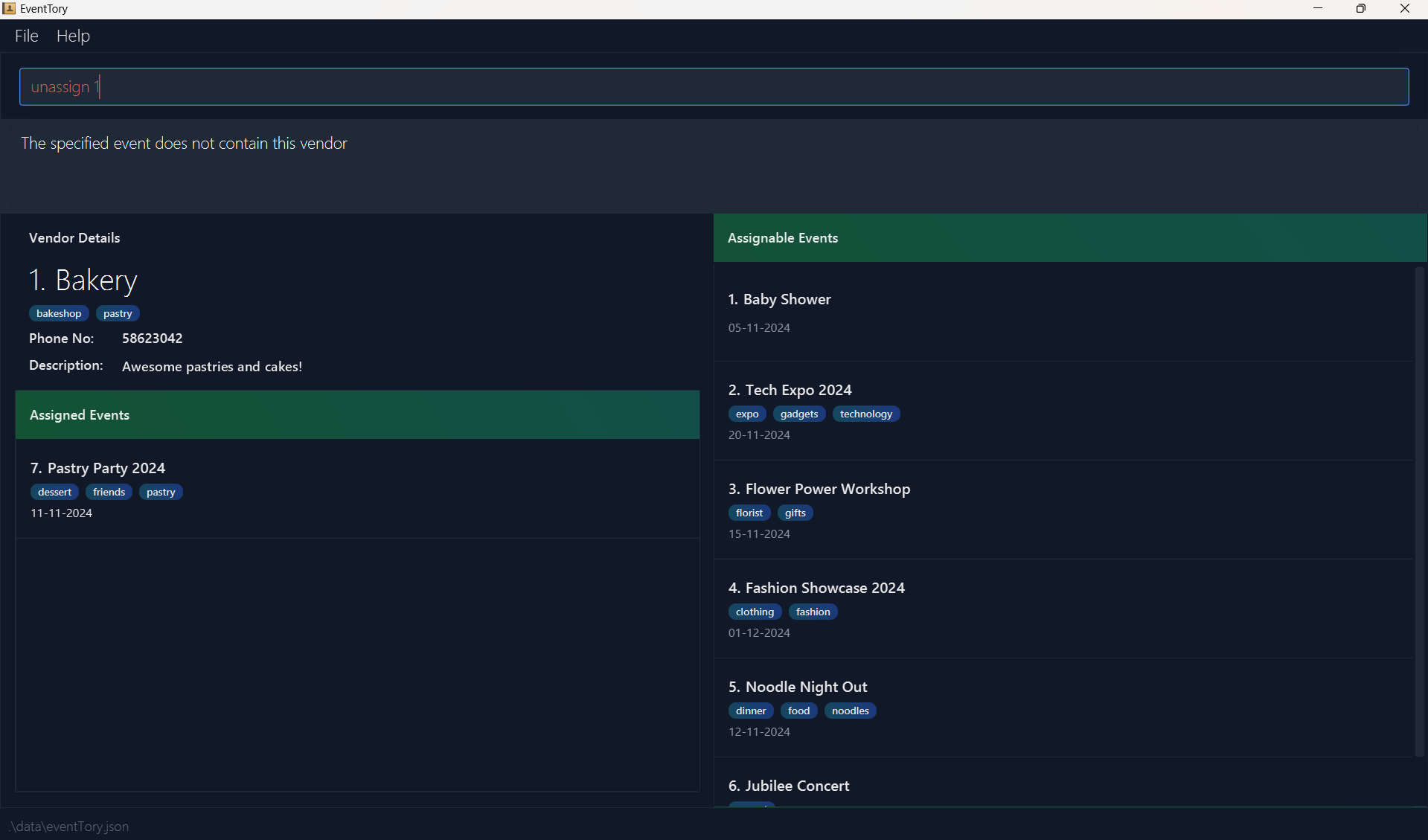
Task: Click the pastry tag under Bakery name
Action: point(118,313)
